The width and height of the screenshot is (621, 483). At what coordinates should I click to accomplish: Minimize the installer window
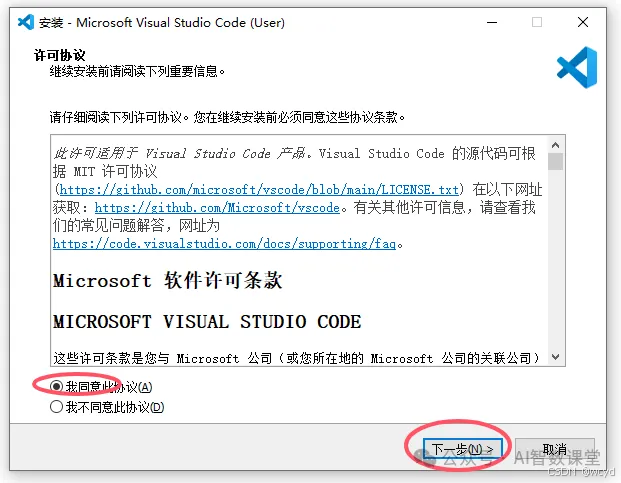(492, 22)
